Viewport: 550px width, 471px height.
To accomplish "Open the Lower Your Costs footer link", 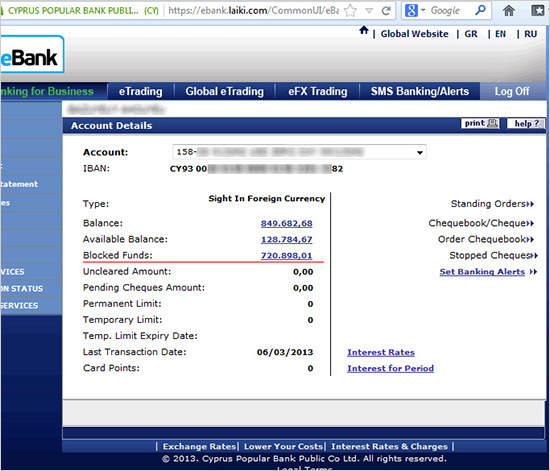I will click(x=283, y=446).
